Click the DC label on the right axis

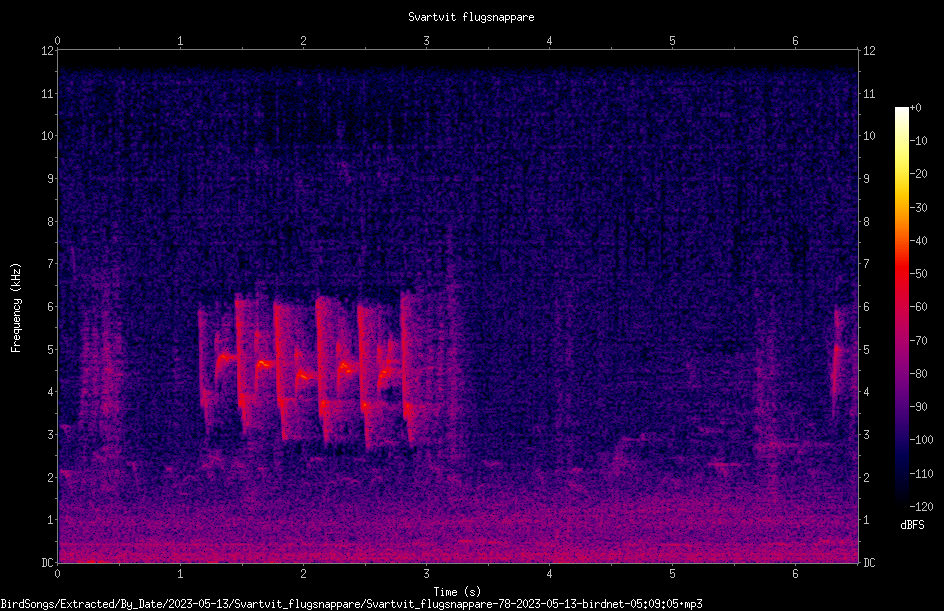pyautogui.click(x=869, y=563)
